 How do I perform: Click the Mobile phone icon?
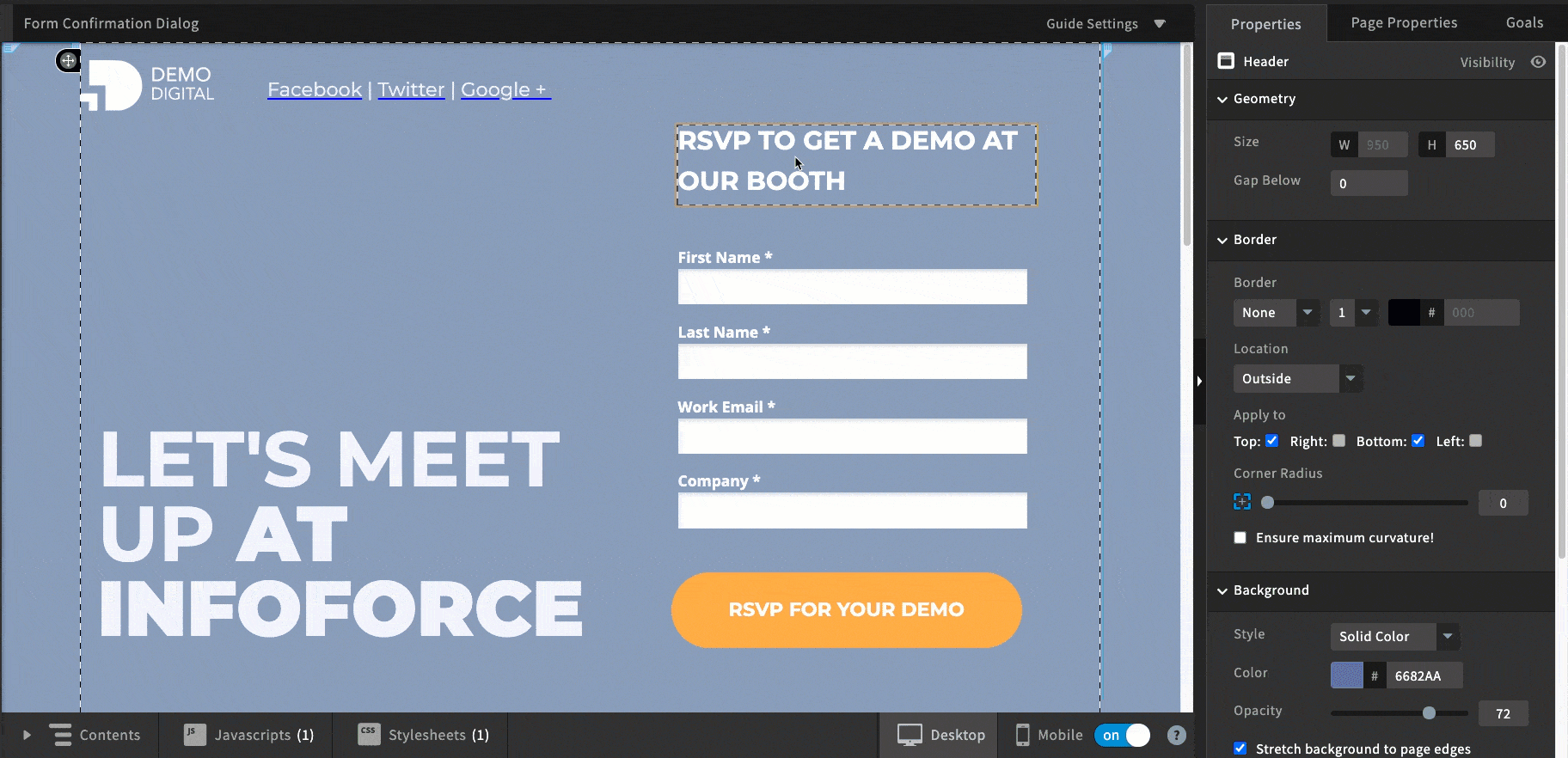1022,735
